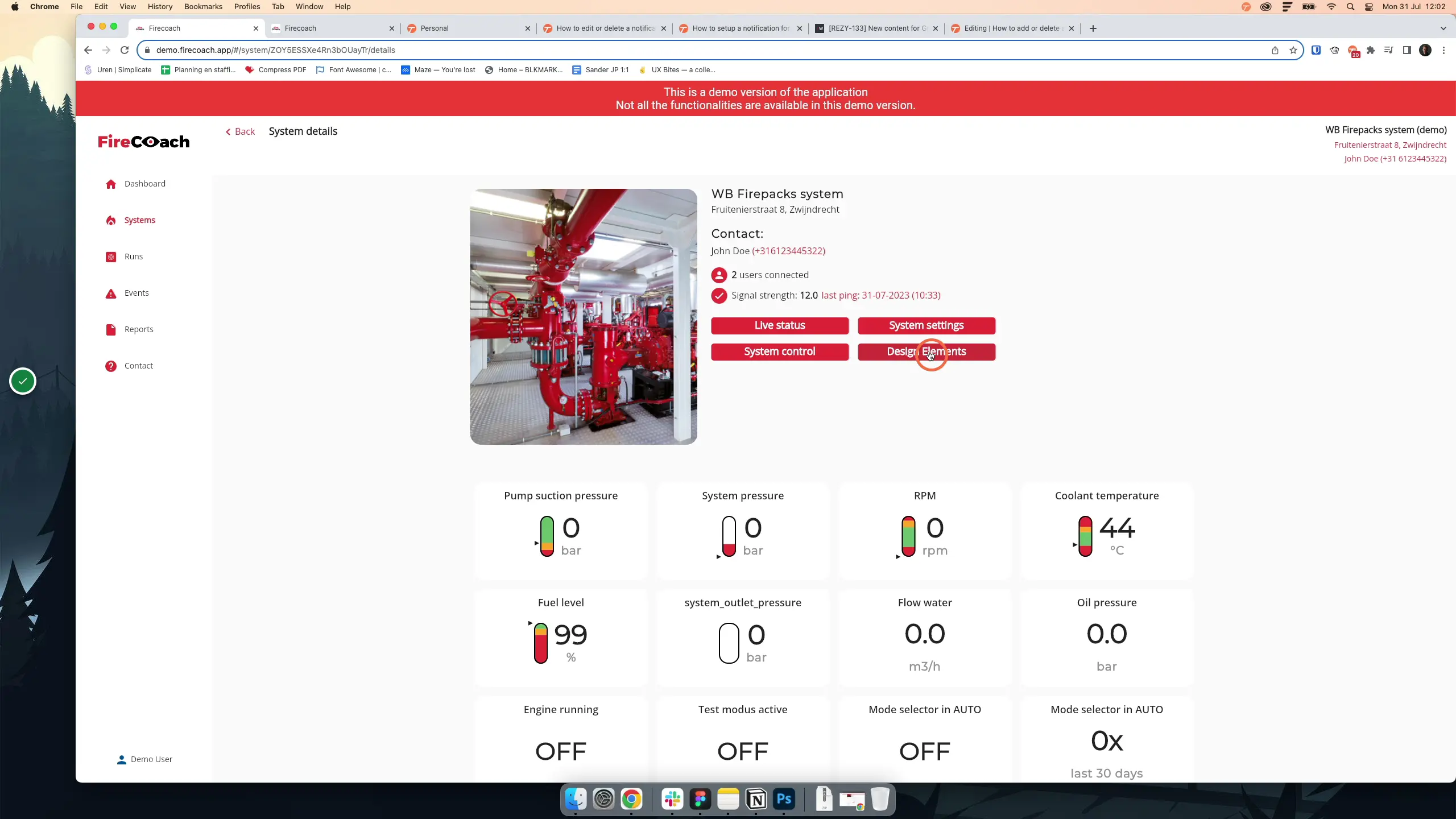Open the History menu
The image size is (1456, 819).
click(160, 6)
